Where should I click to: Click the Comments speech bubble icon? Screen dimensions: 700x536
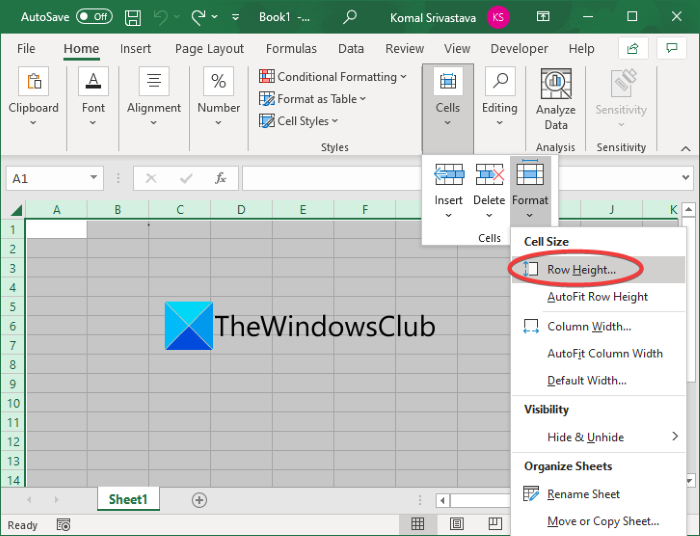tap(671, 48)
